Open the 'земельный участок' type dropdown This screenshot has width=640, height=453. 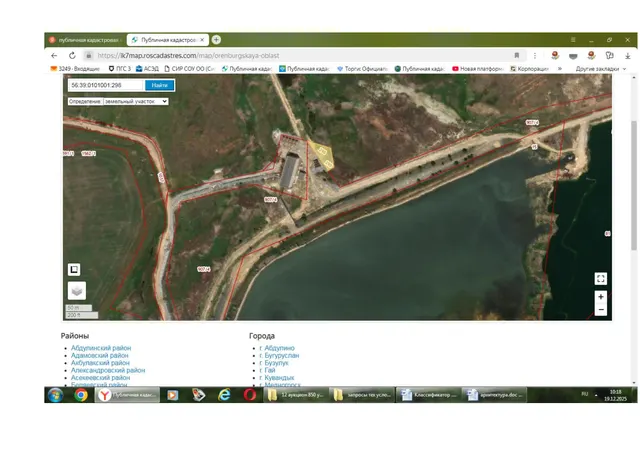point(136,101)
